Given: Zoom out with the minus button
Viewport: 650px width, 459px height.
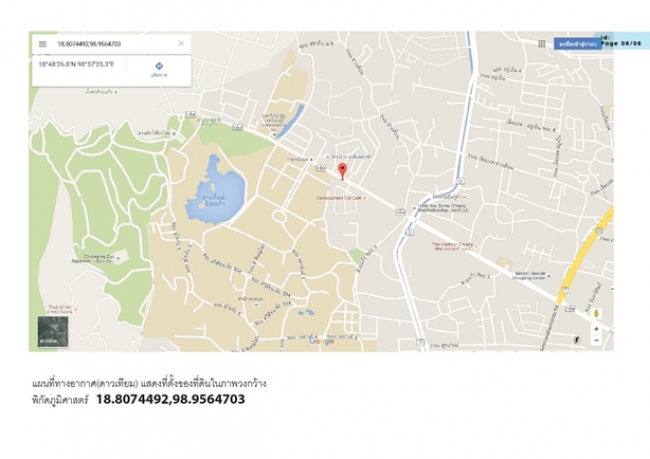Looking at the screenshot, I should pyautogui.click(x=596, y=340).
